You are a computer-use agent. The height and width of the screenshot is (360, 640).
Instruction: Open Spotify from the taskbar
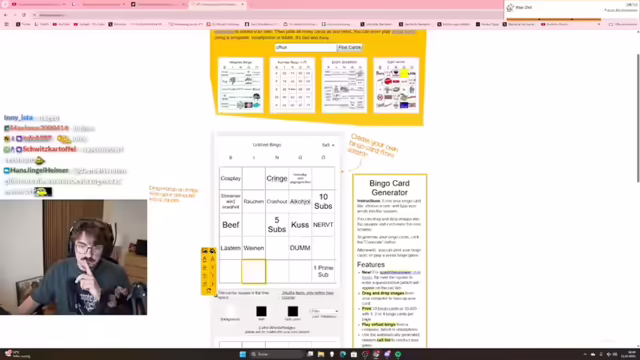[398, 354]
